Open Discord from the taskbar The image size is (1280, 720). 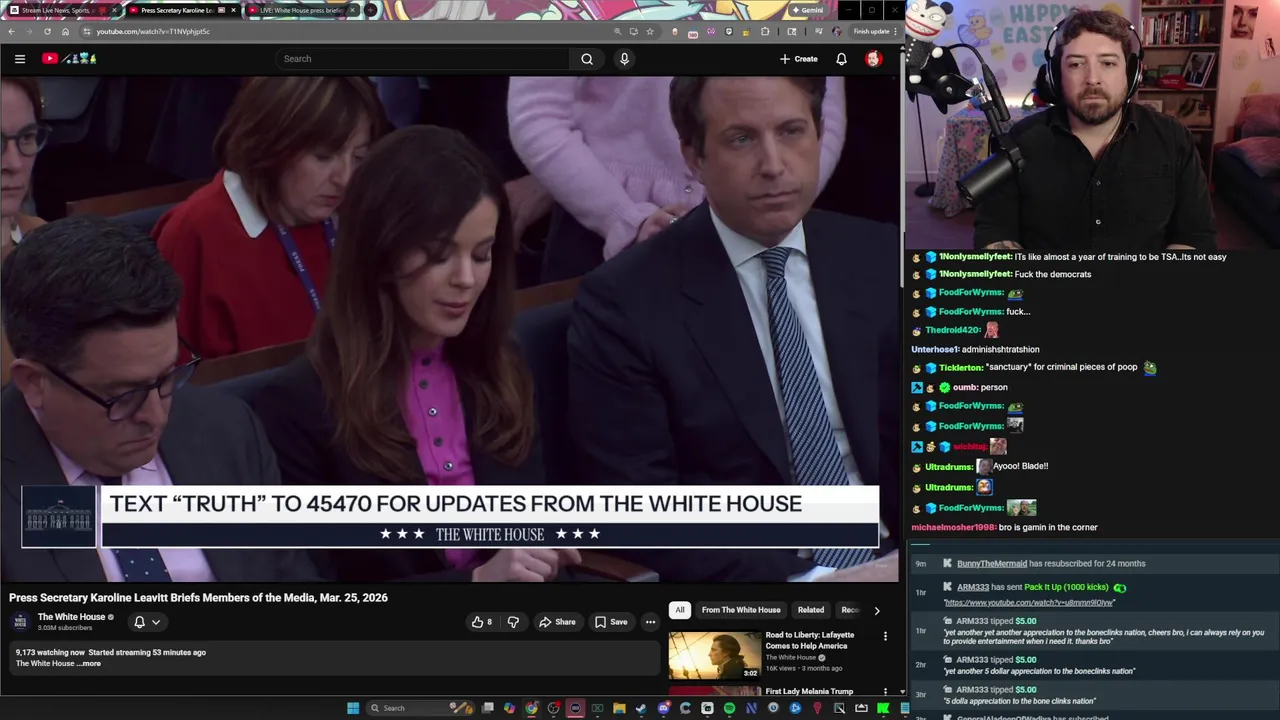[x=663, y=708]
